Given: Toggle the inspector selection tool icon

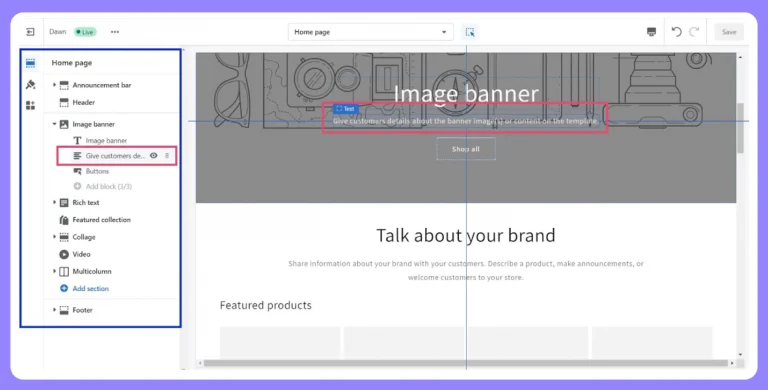Looking at the screenshot, I should (x=470, y=32).
